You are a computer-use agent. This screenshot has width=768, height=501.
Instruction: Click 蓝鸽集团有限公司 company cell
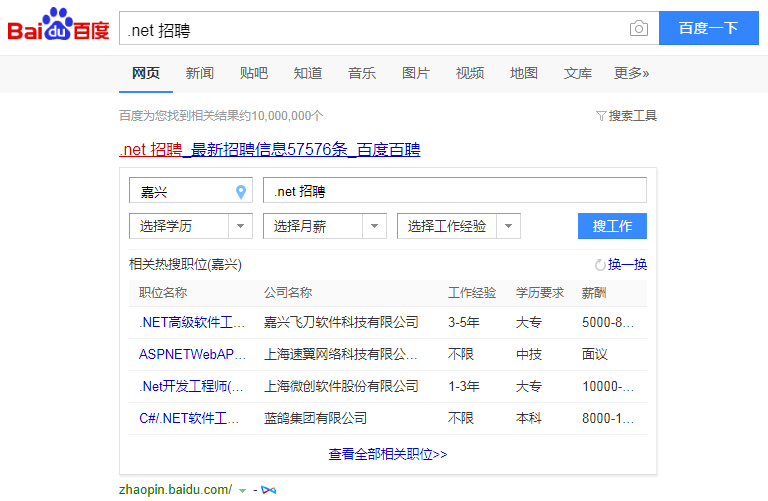tap(315, 418)
